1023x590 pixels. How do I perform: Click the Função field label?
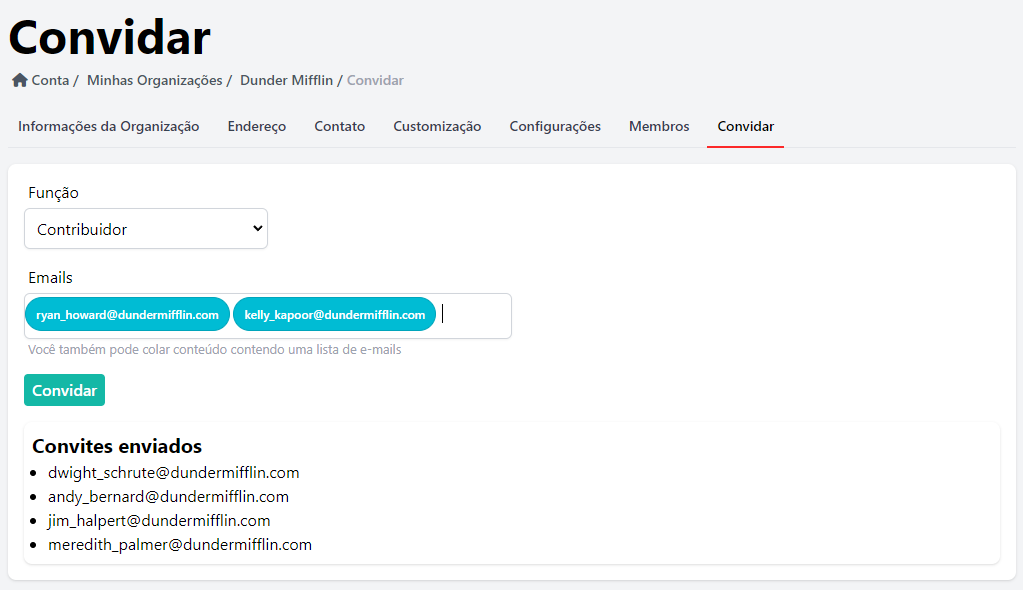[x=53, y=193]
